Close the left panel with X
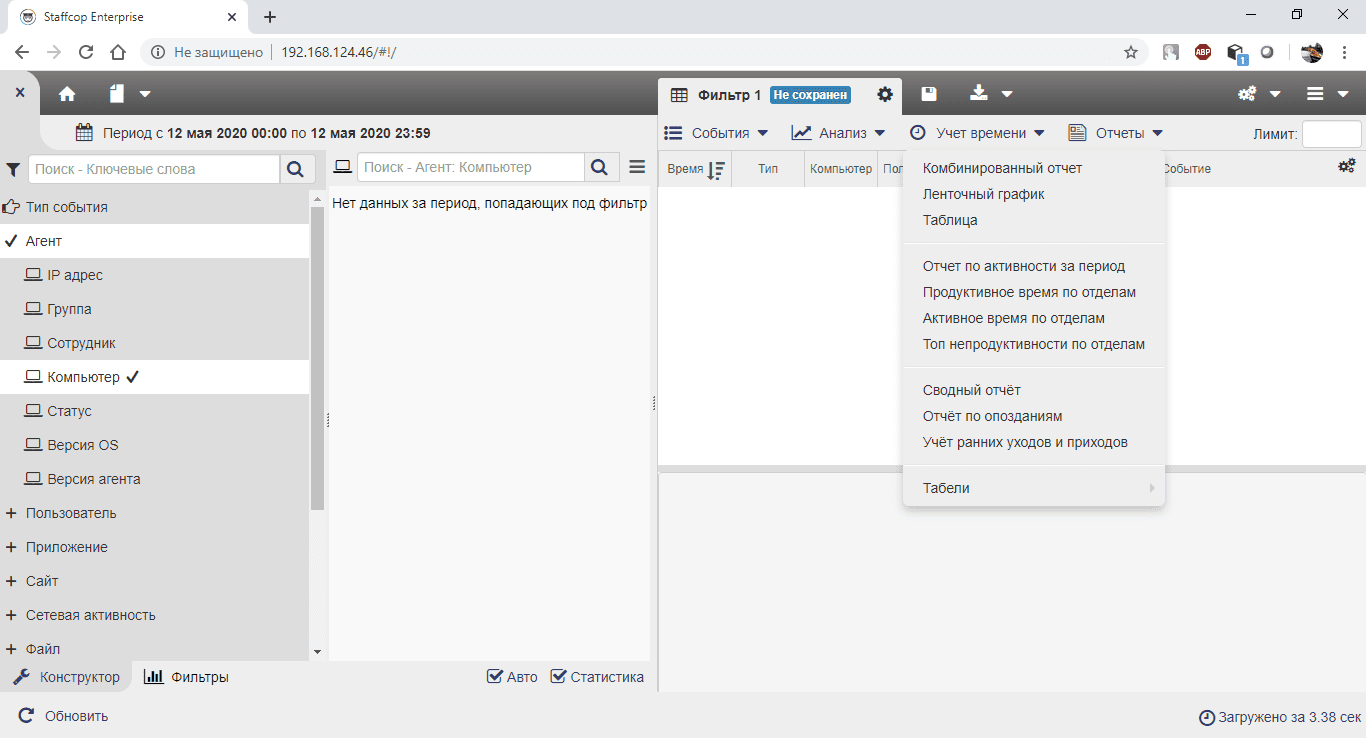 click(x=20, y=92)
